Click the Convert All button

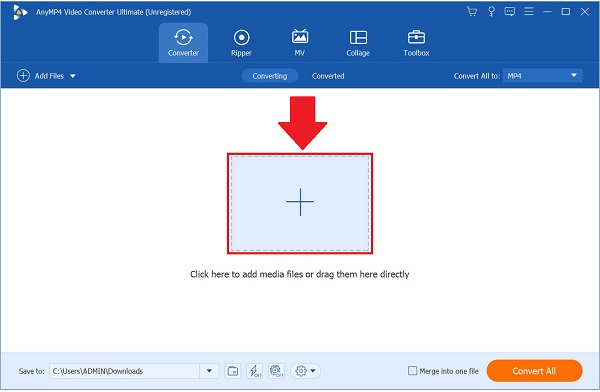534,371
